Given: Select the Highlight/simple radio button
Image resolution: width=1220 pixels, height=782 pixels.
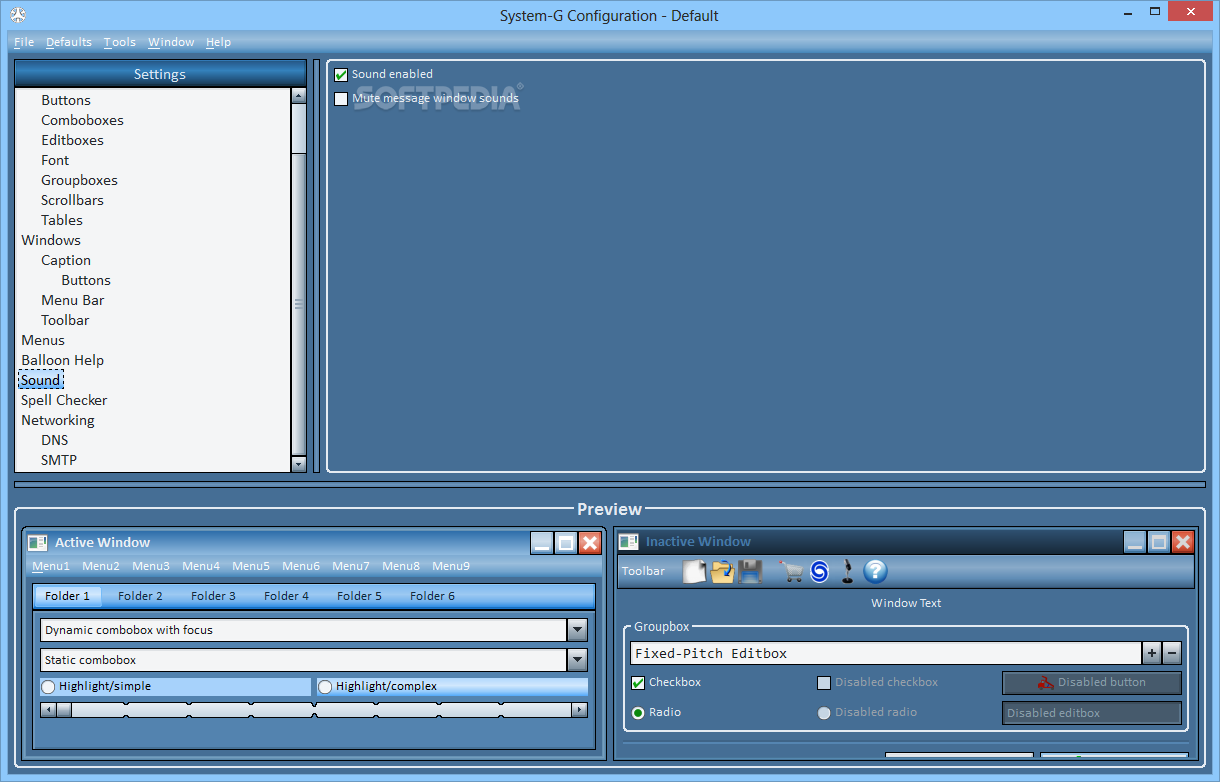Looking at the screenshot, I should (x=48, y=687).
